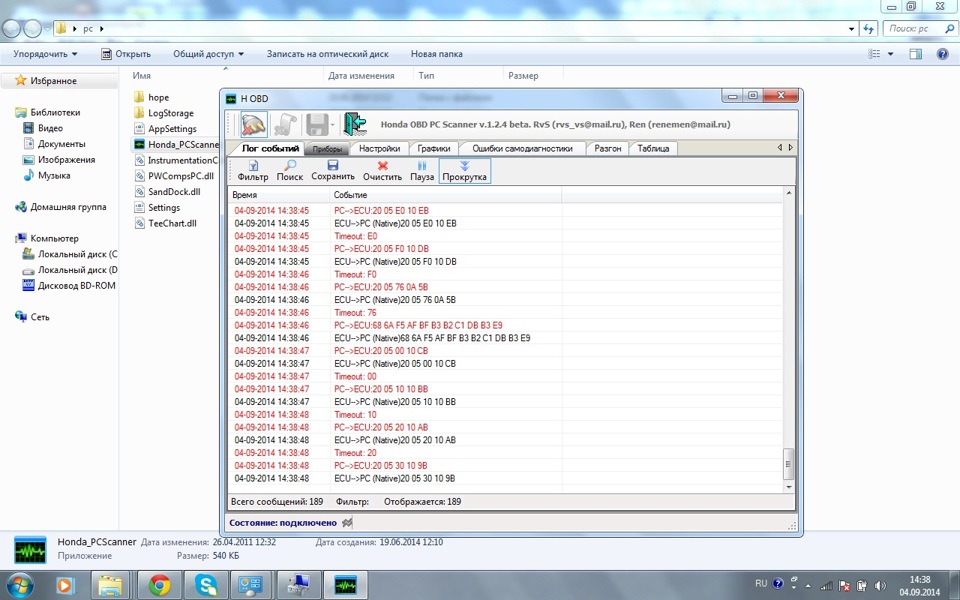The width and height of the screenshot is (960, 600).
Task: Toggle the preview pane icon
Action: tap(915, 54)
